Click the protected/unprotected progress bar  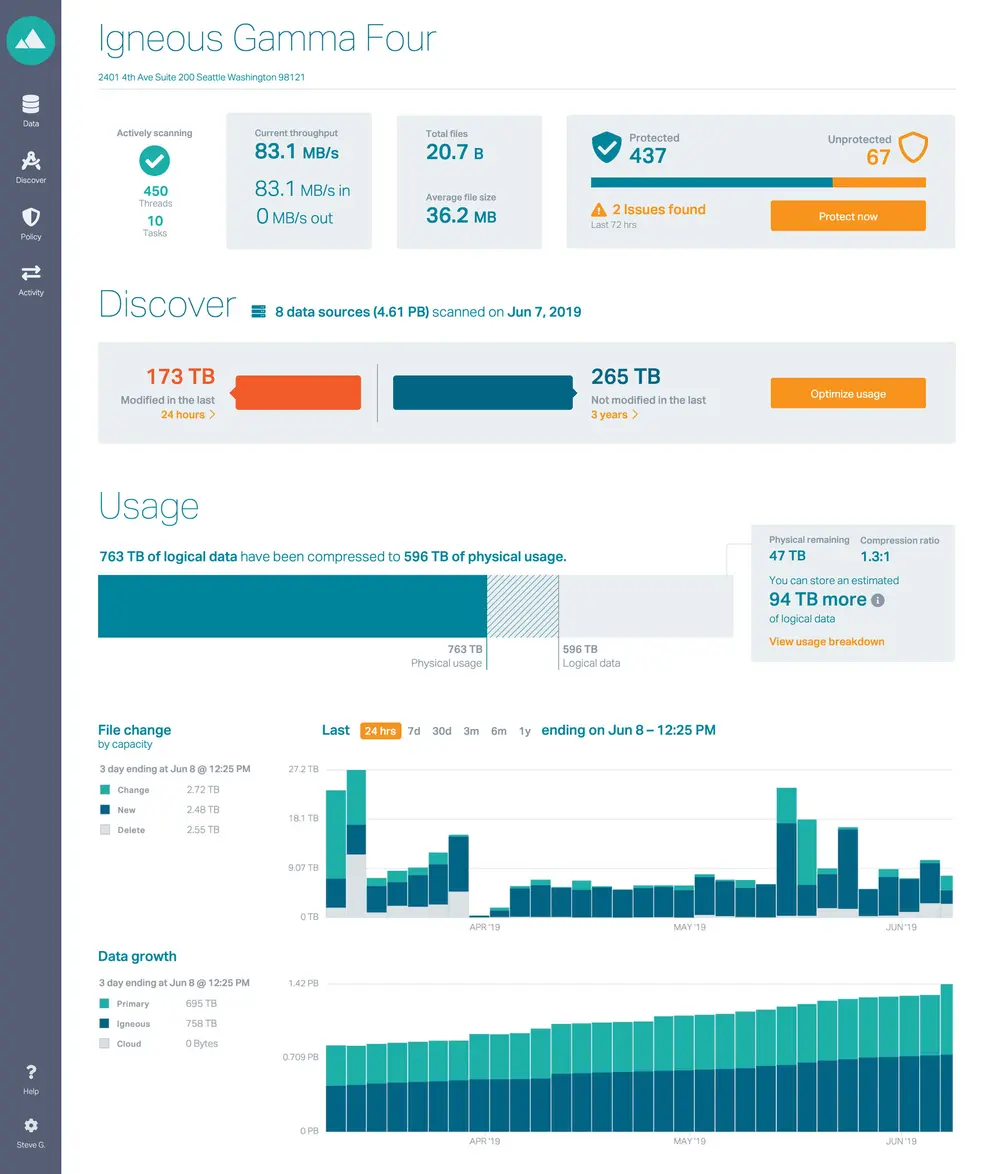[758, 183]
